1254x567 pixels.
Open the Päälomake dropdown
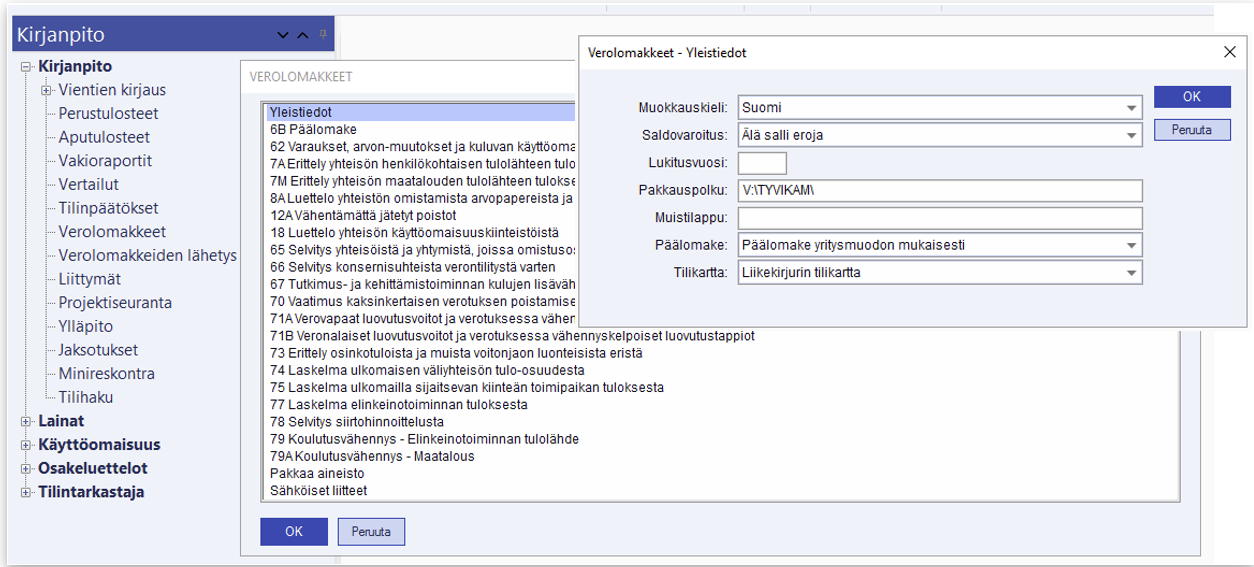tap(1131, 245)
